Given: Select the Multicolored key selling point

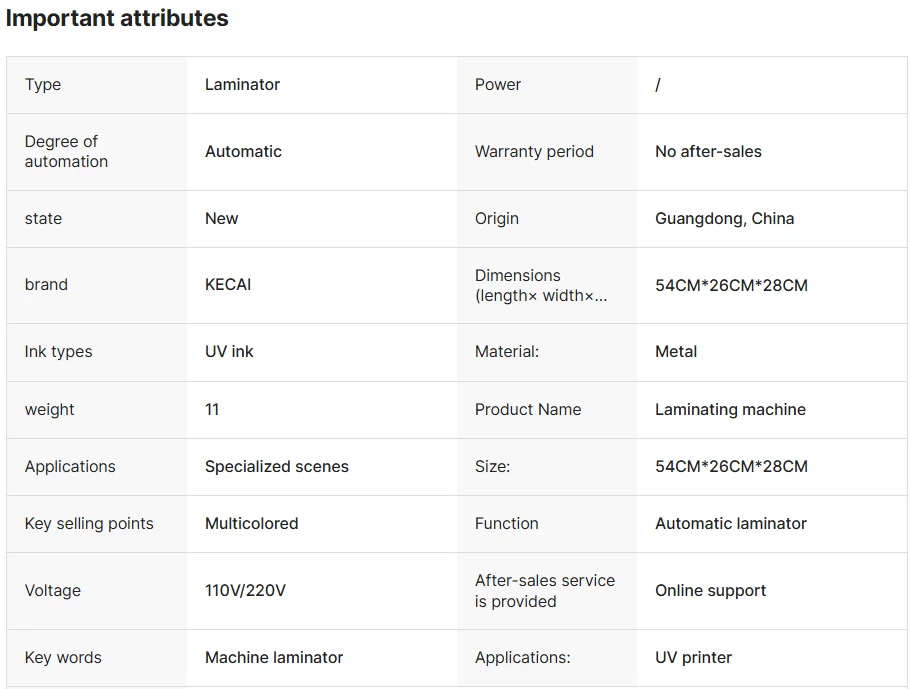Looking at the screenshot, I should pos(251,524).
